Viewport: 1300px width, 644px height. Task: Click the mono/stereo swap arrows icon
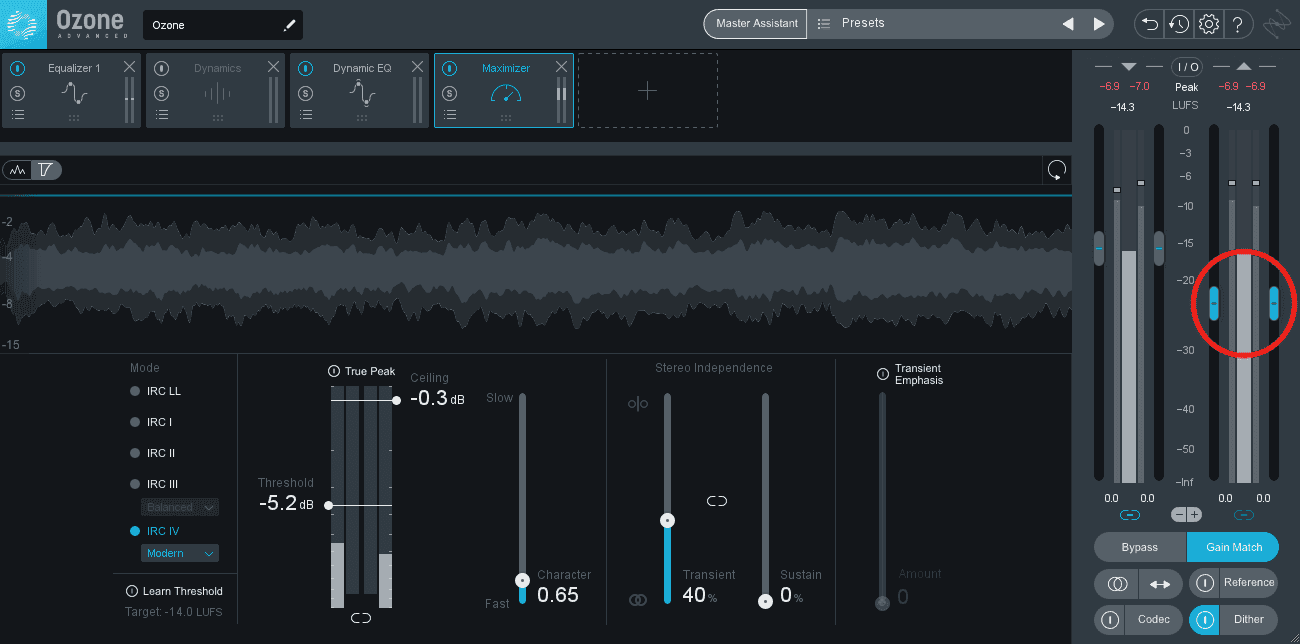pyautogui.click(x=1160, y=584)
